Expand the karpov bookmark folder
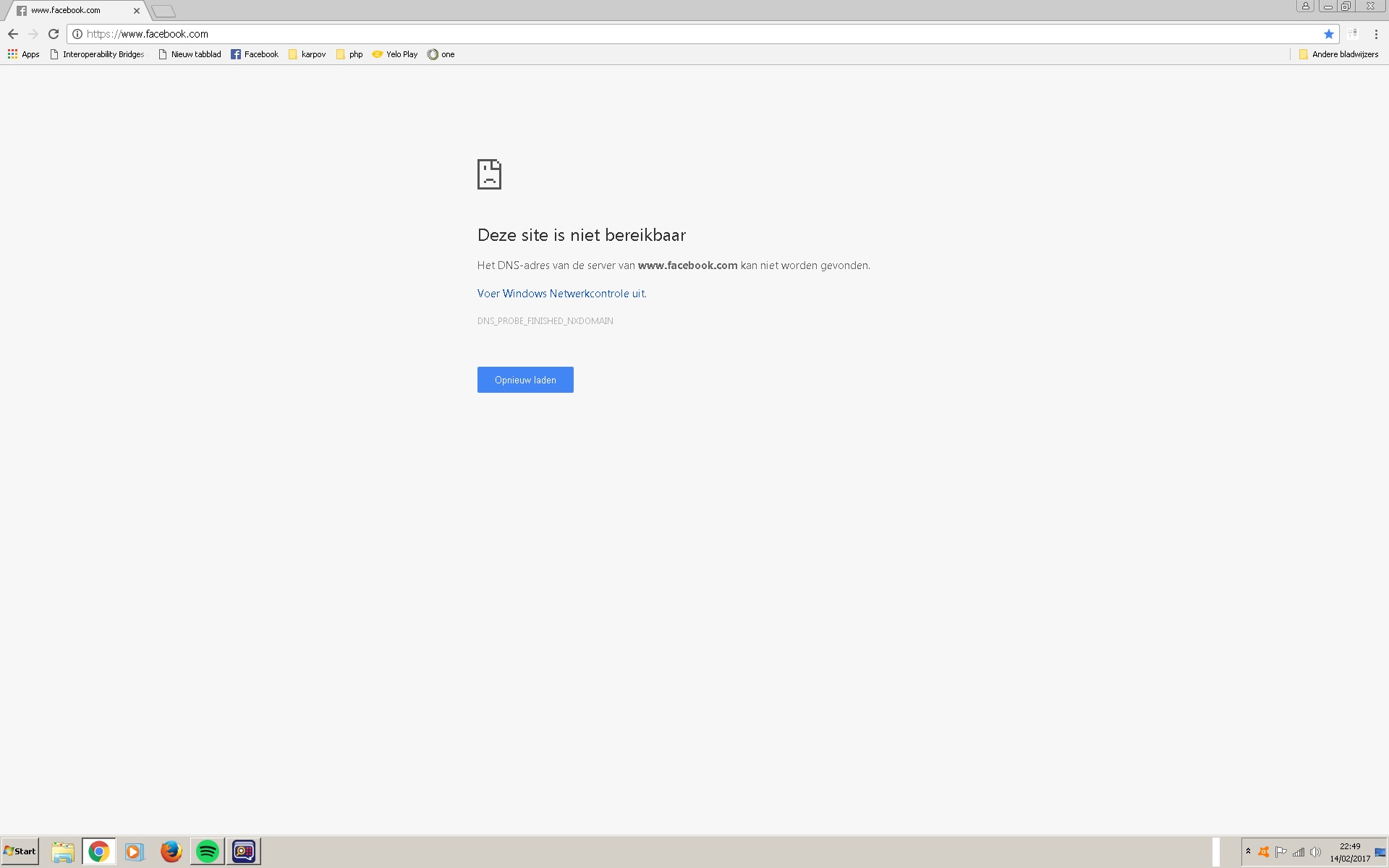Viewport: 1389px width, 868px height. [307, 54]
